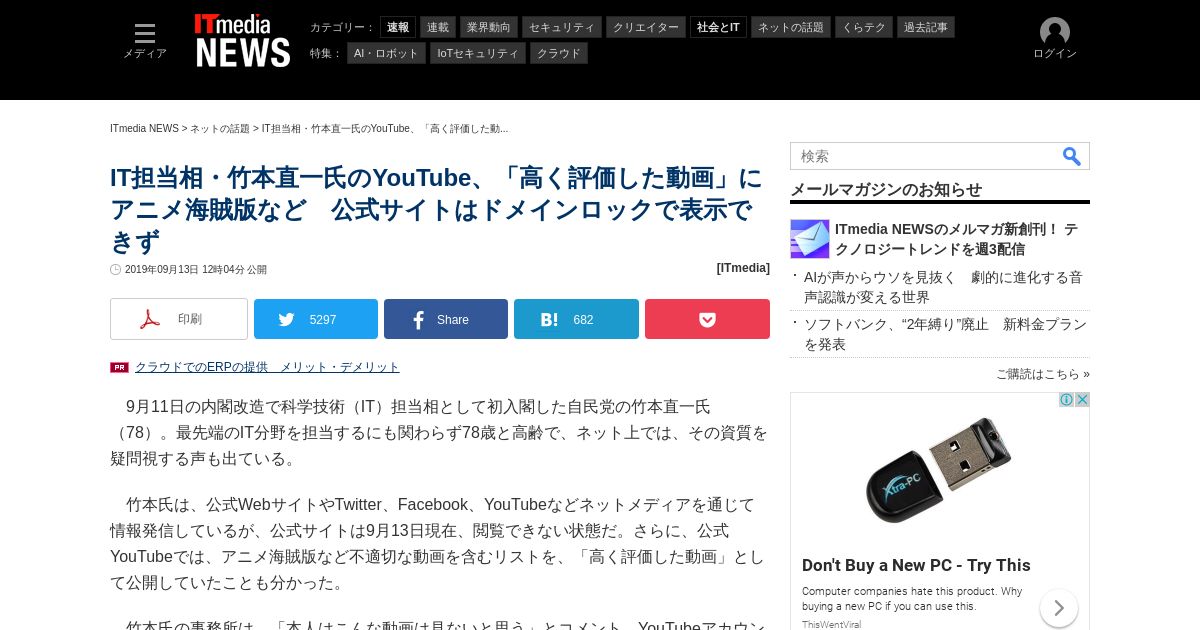Open 業界動向 category tab
The image size is (1200, 630).
[x=489, y=27]
